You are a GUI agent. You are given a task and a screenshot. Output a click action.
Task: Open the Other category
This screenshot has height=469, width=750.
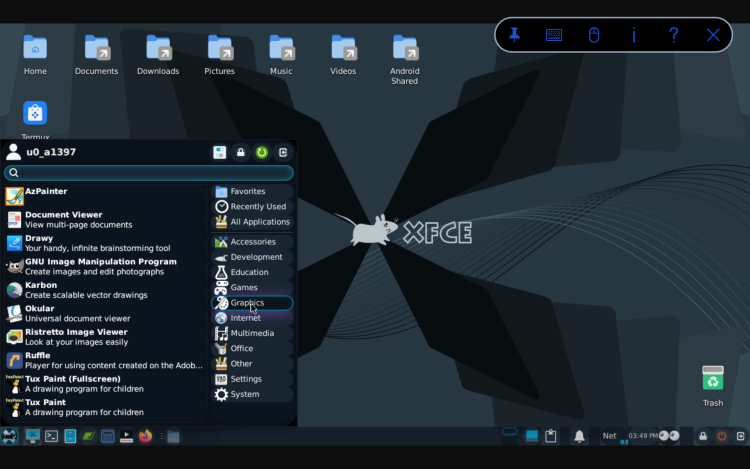tap(252, 364)
